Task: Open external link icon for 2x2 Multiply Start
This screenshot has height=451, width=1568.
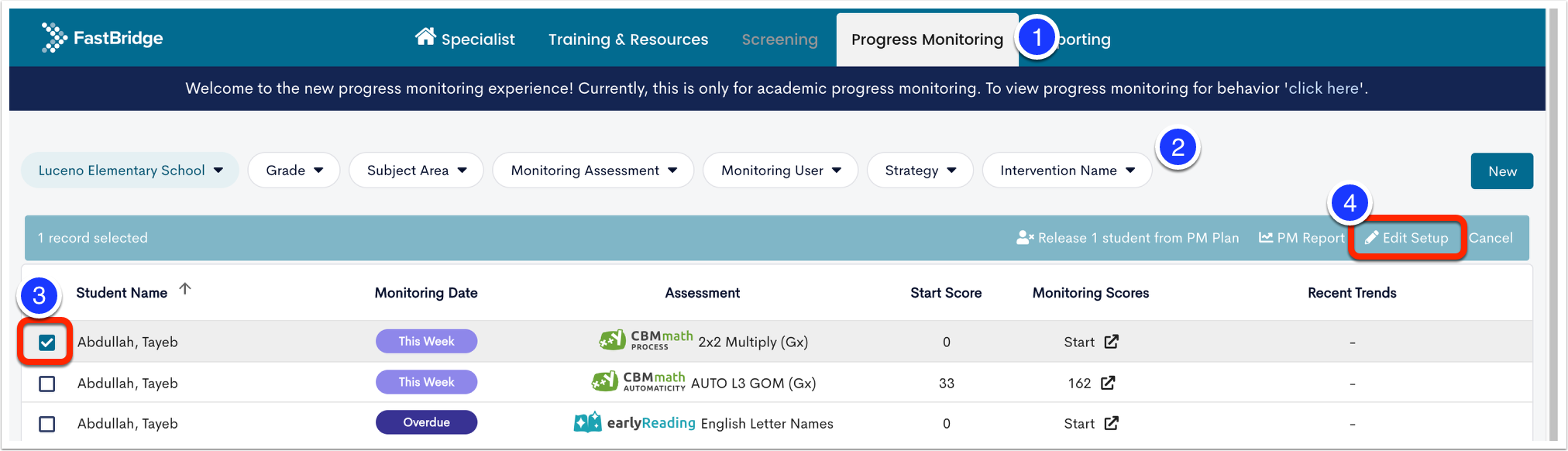Action: [1112, 341]
